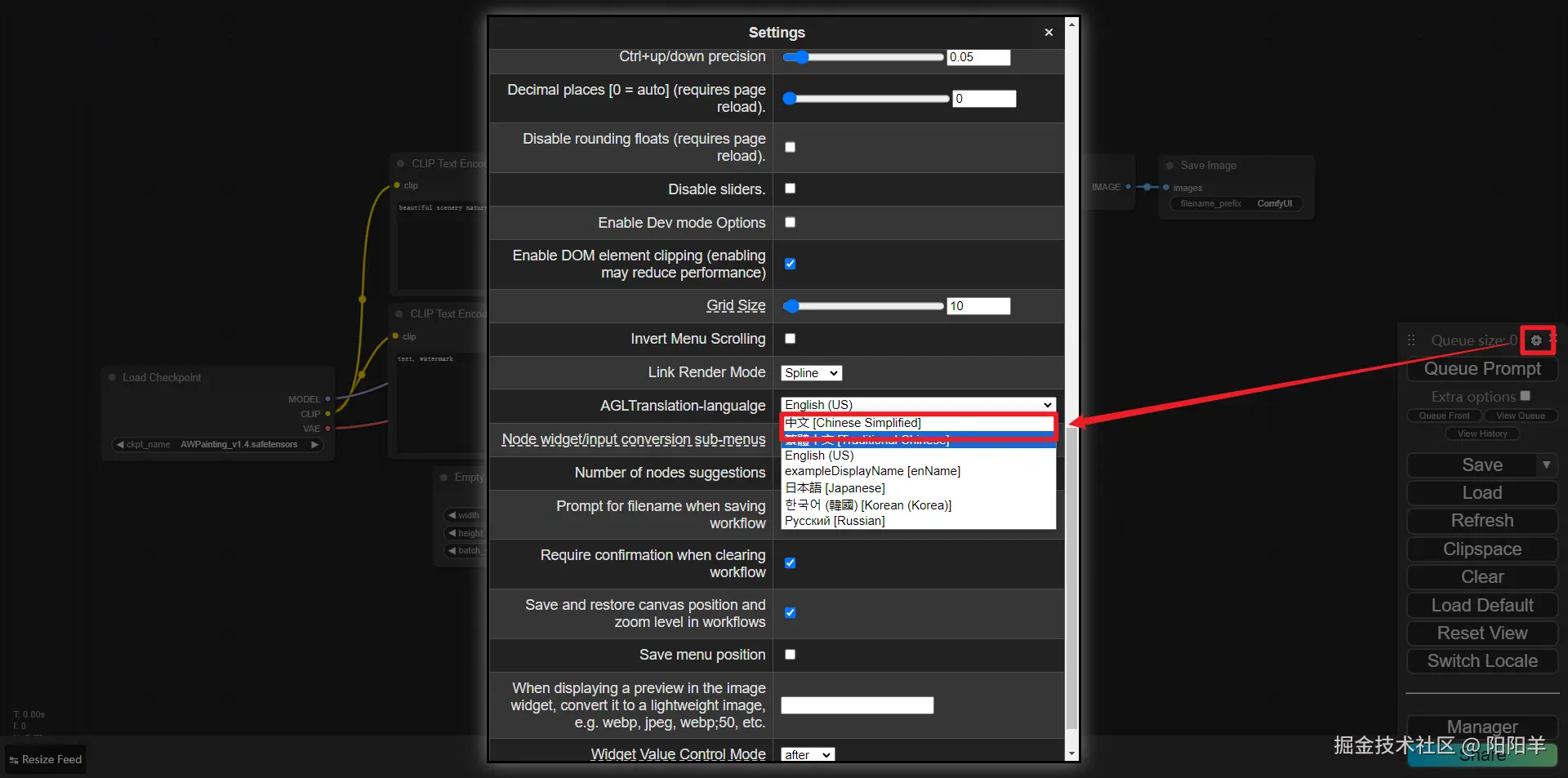The height and width of the screenshot is (778, 1568).
Task: Close the Settings dialog
Action: pyautogui.click(x=1049, y=33)
